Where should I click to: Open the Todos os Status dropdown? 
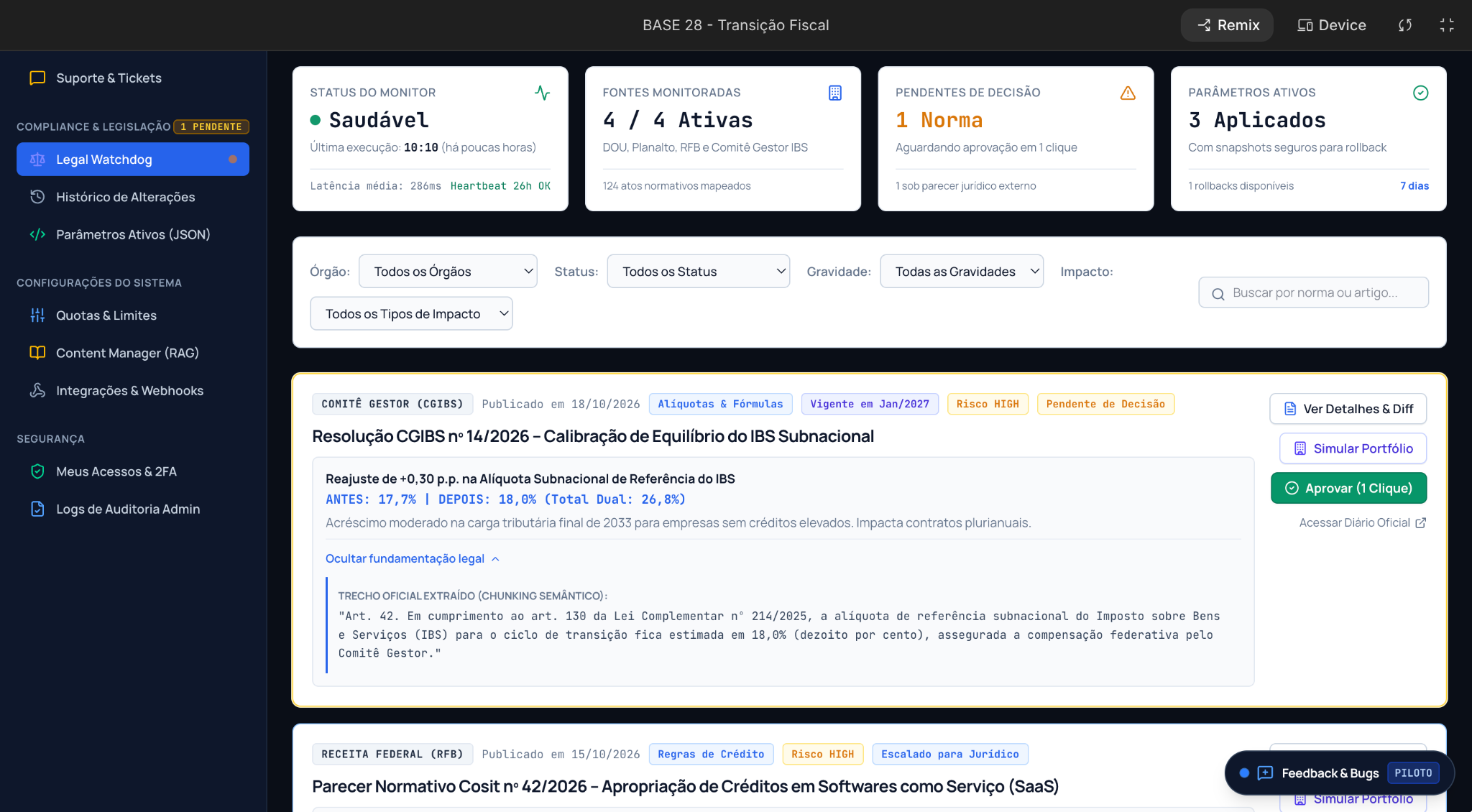pos(698,271)
